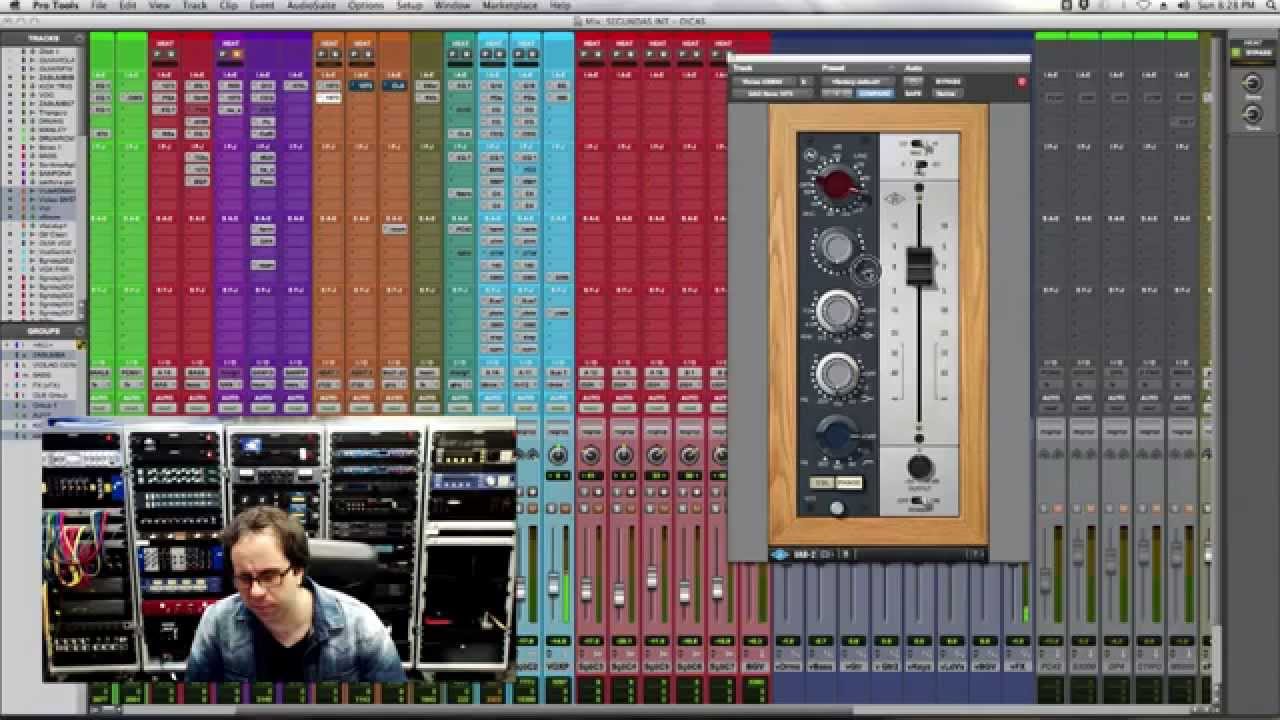Click the GROUPS list header
The width and height of the screenshot is (1280, 720).
[x=44, y=331]
